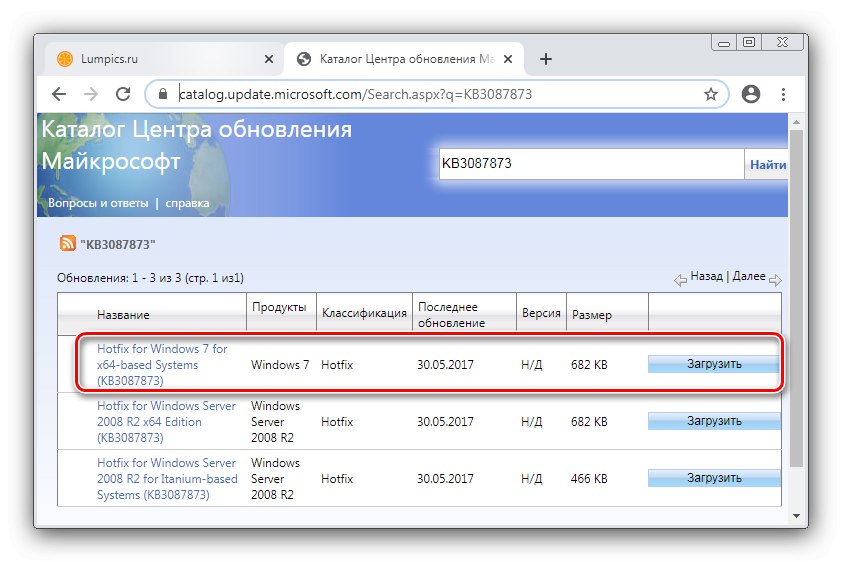The image size is (842, 562).
Task: Open Hotfix for Windows 7 x64-based Systems link
Action: click(x=162, y=364)
